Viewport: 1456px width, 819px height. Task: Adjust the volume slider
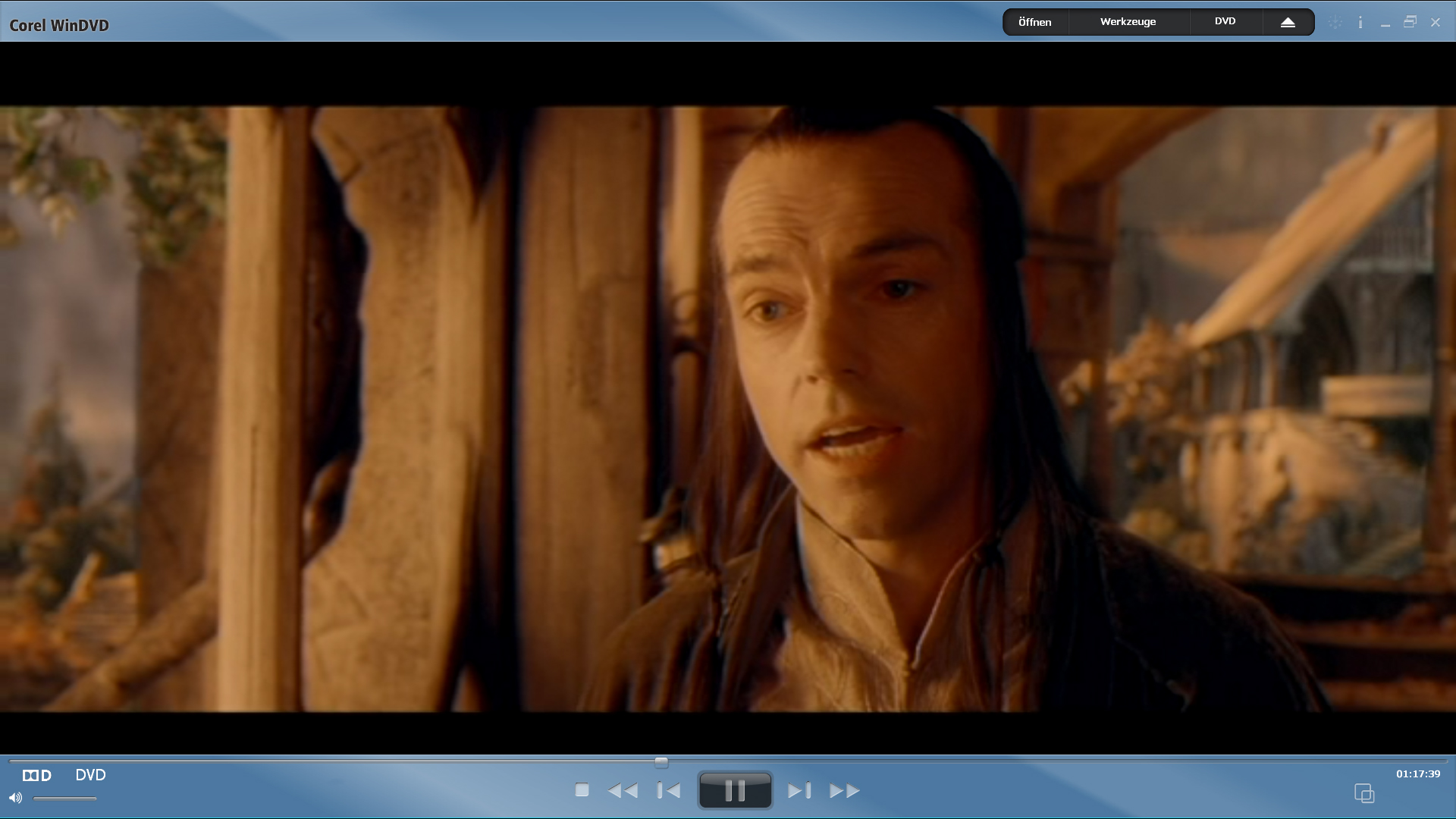point(65,799)
